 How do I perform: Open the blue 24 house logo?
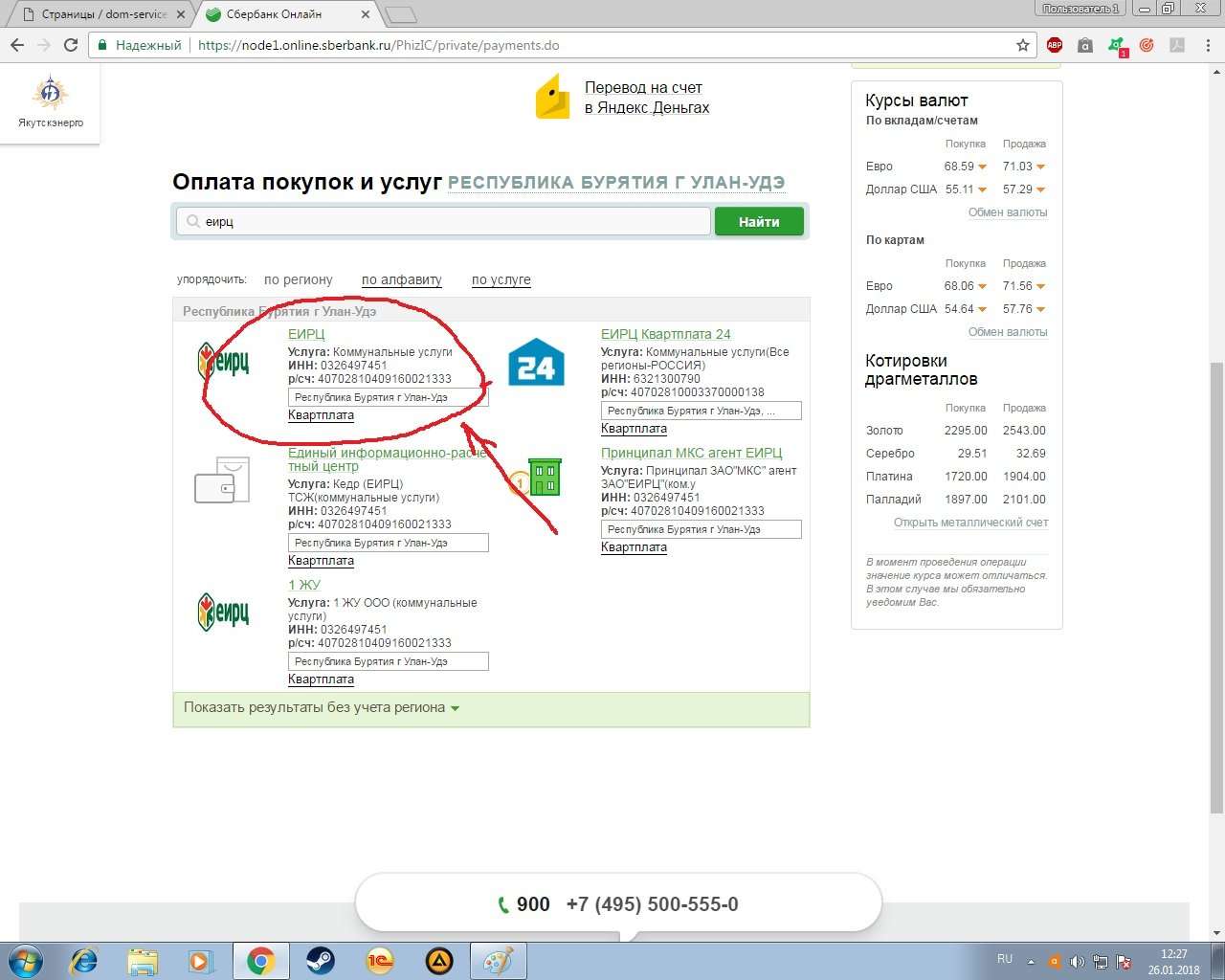pos(536,361)
